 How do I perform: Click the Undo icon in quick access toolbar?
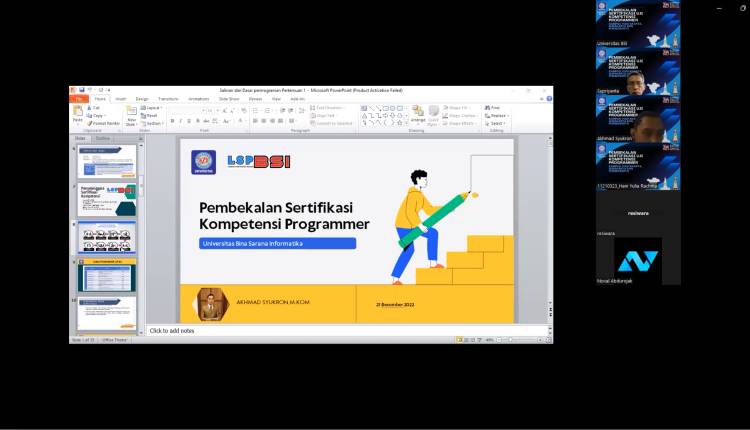(x=89, y=90)
